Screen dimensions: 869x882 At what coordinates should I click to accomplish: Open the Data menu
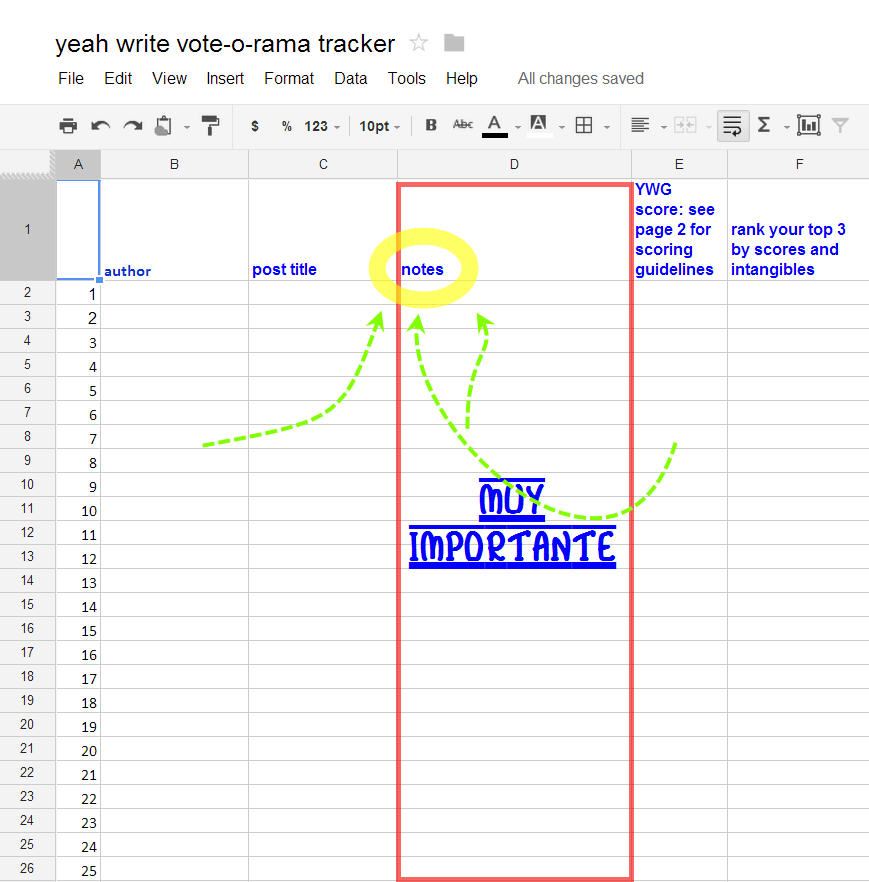351,78
